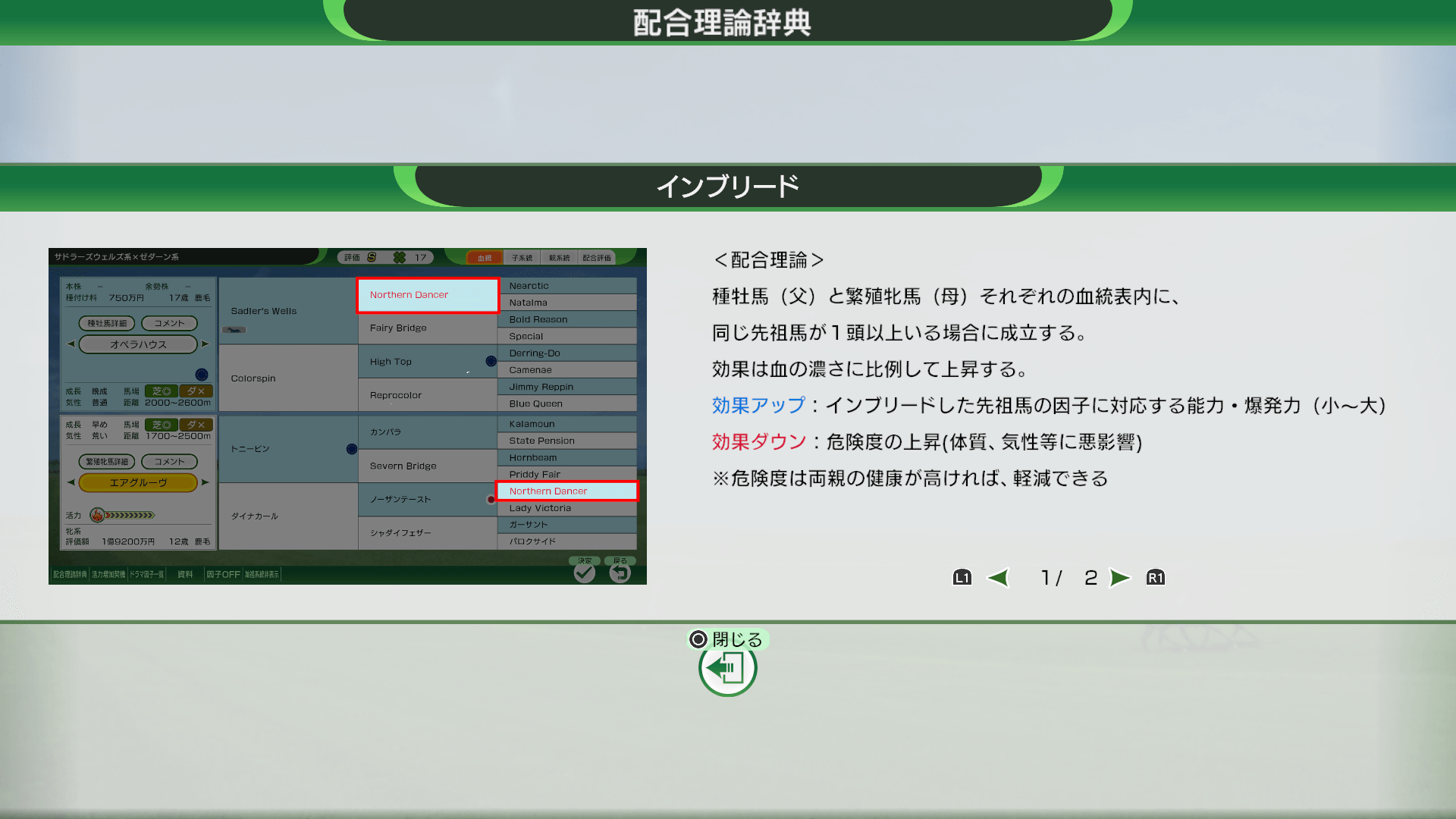This screenshot has height=819, width=1456.
Task: Click the blue factor dot beside High Top
Action: (491, 362)
